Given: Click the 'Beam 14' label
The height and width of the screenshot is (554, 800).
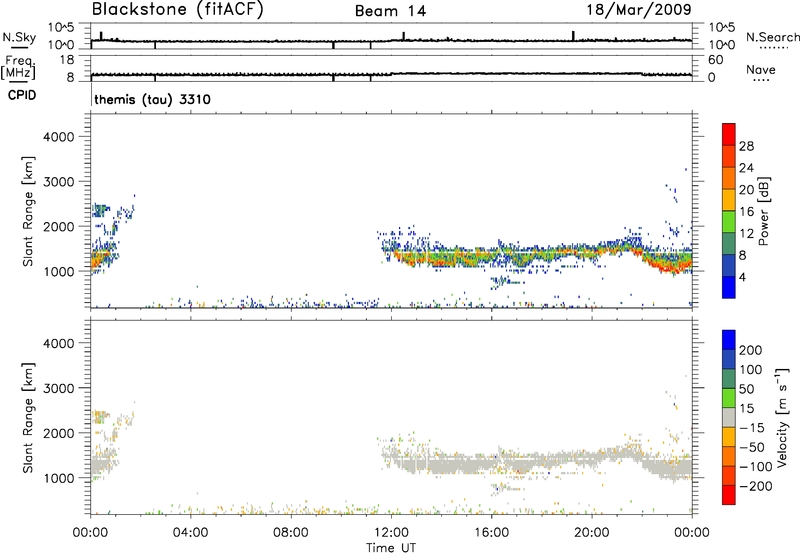Looking at the screenshot, I should click(390, 11).
